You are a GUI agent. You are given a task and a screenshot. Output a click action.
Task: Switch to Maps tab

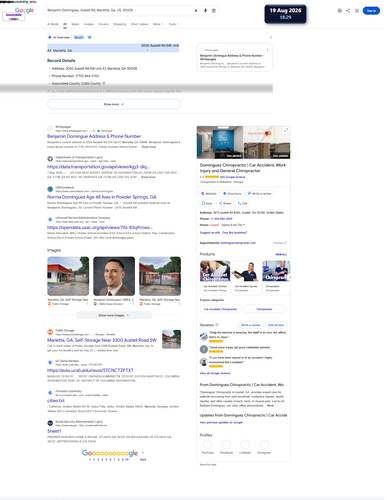point(75,24)
